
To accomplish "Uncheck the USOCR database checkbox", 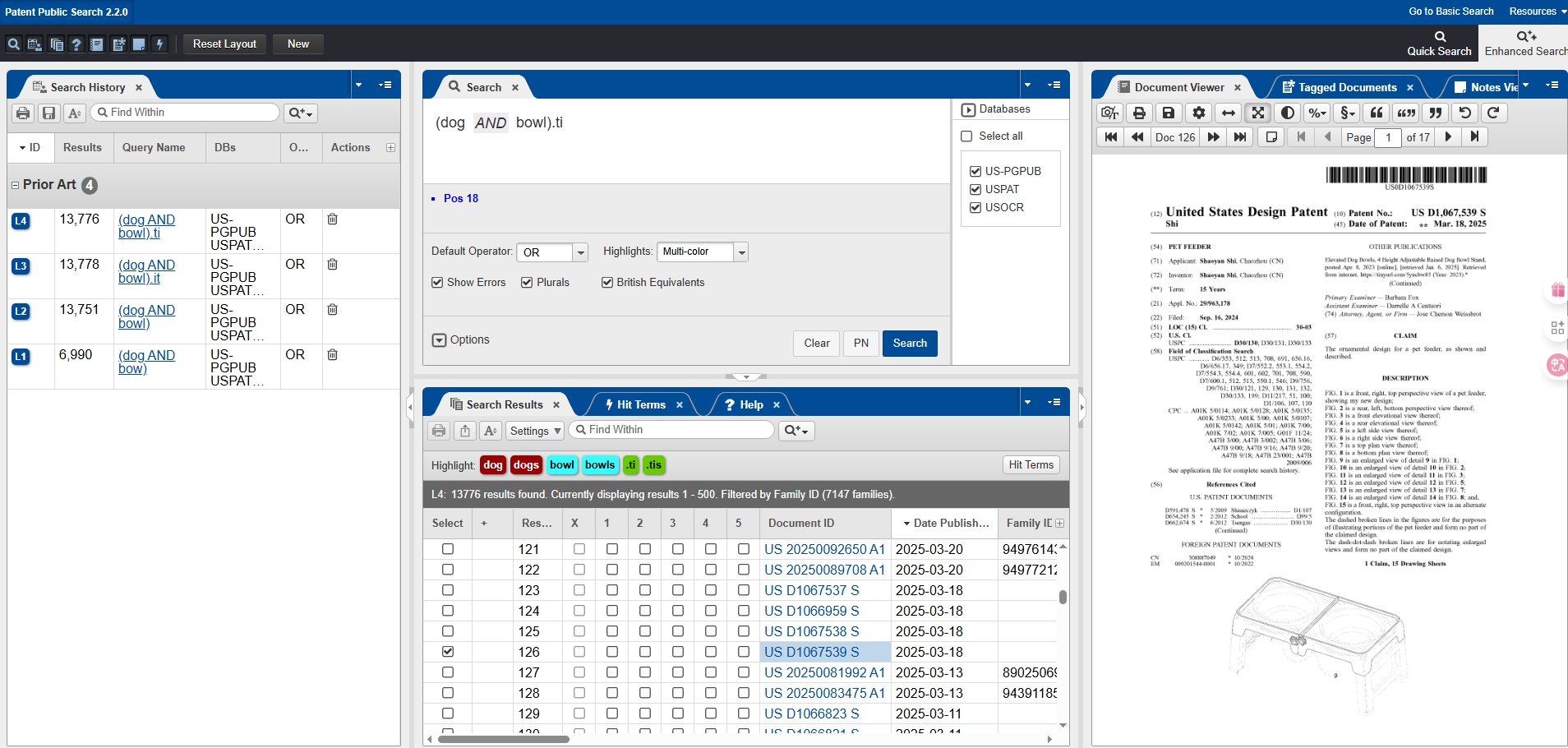I will (x=975, y=208).
